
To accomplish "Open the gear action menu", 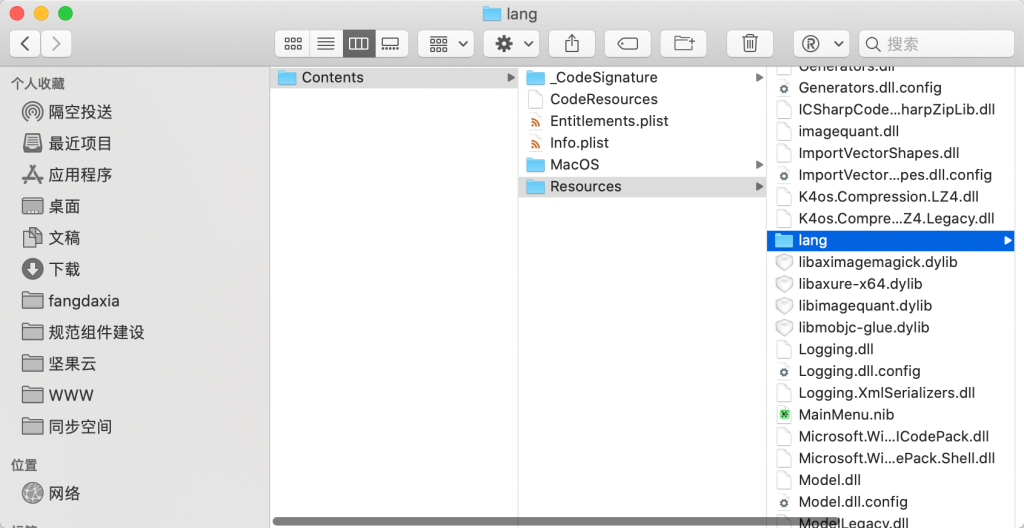I will [x=512, y=44].
